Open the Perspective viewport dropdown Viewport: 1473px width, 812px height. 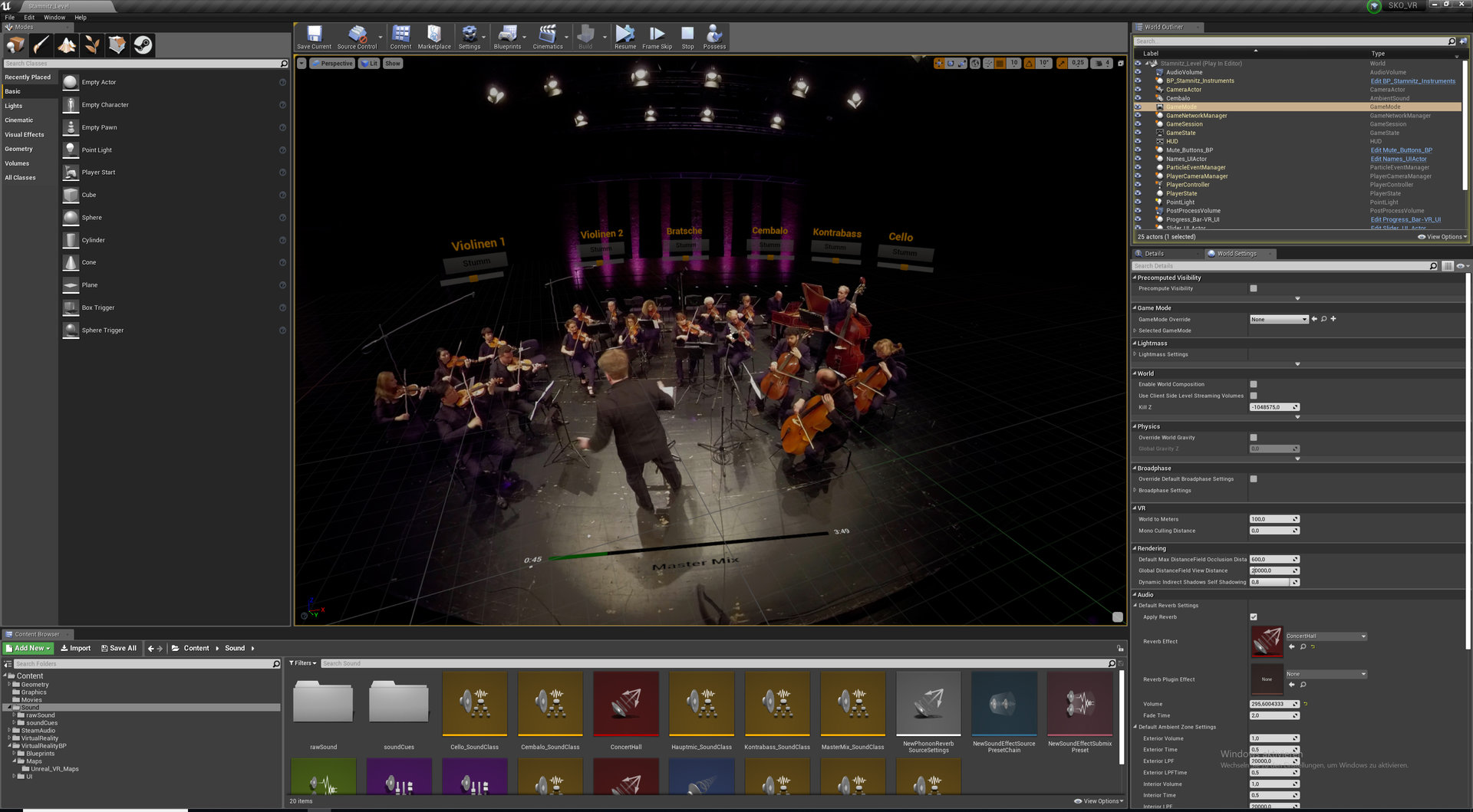[x=332, y=64]
